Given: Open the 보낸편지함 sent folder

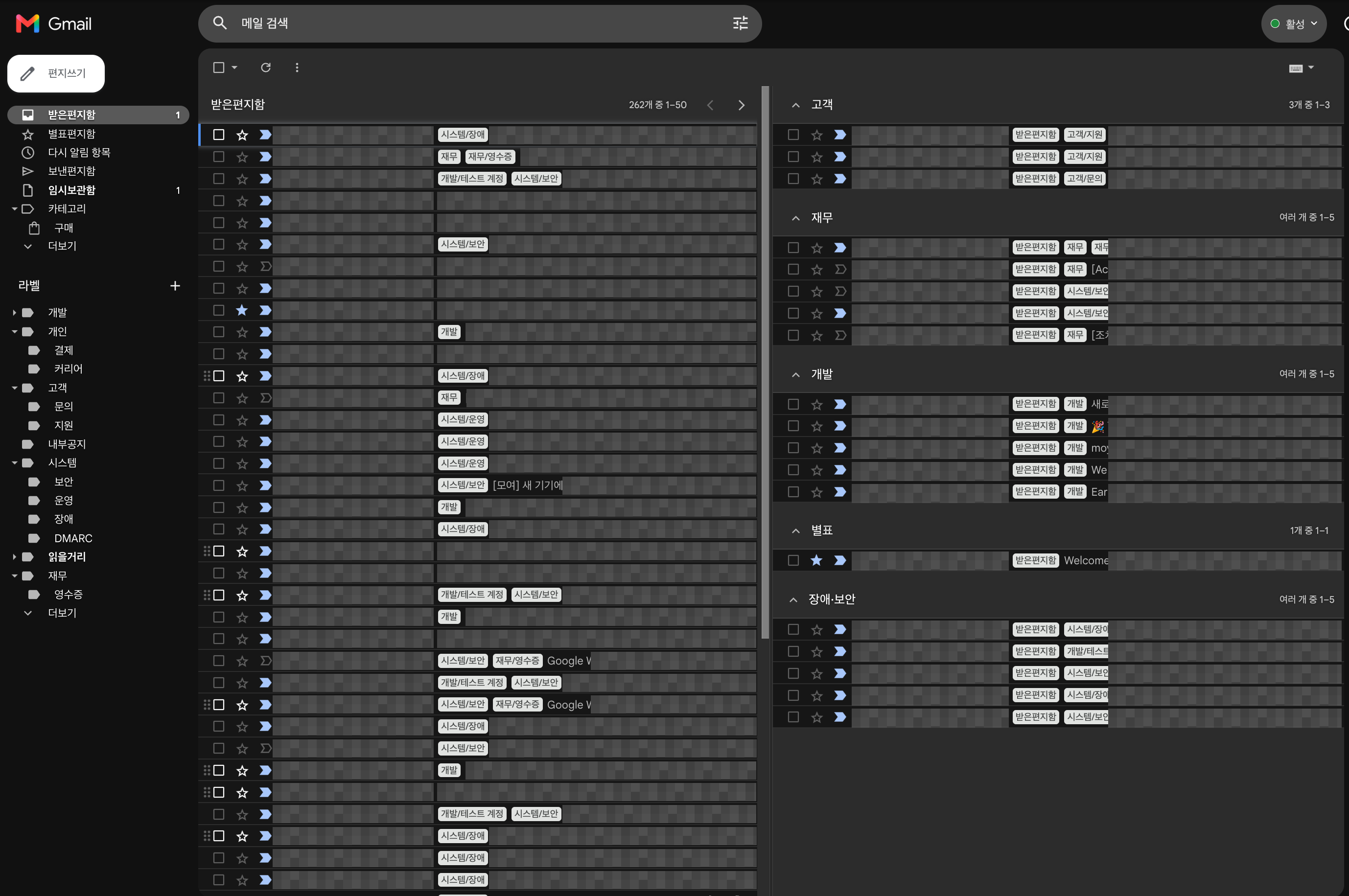Looking at the screenshot, I should 71,171.
